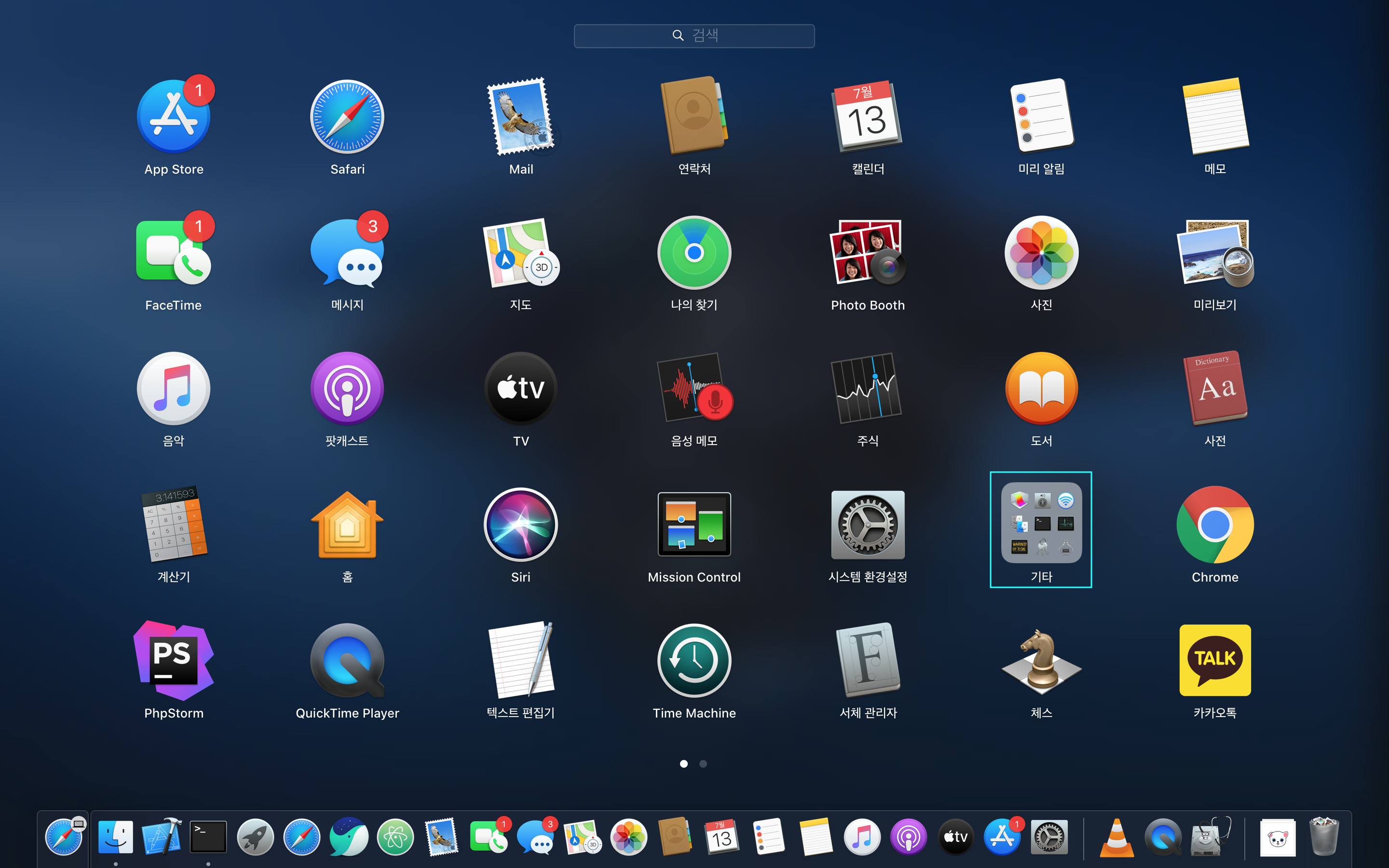This screenshot has width=1389, height=868.
Task: Open Xcode from the Dock
Action: (162, 837)
